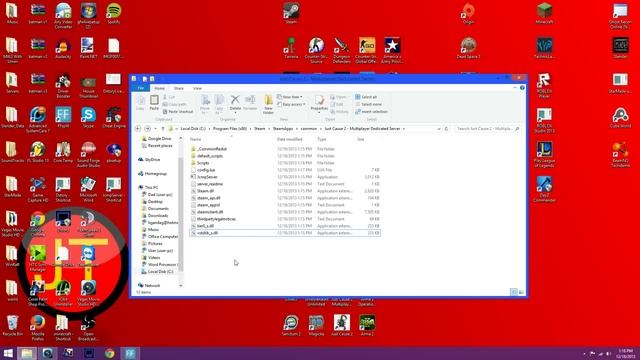Expand the Homegroup navigation node
This screenshot has height=360, width=640.
point(138,173)
